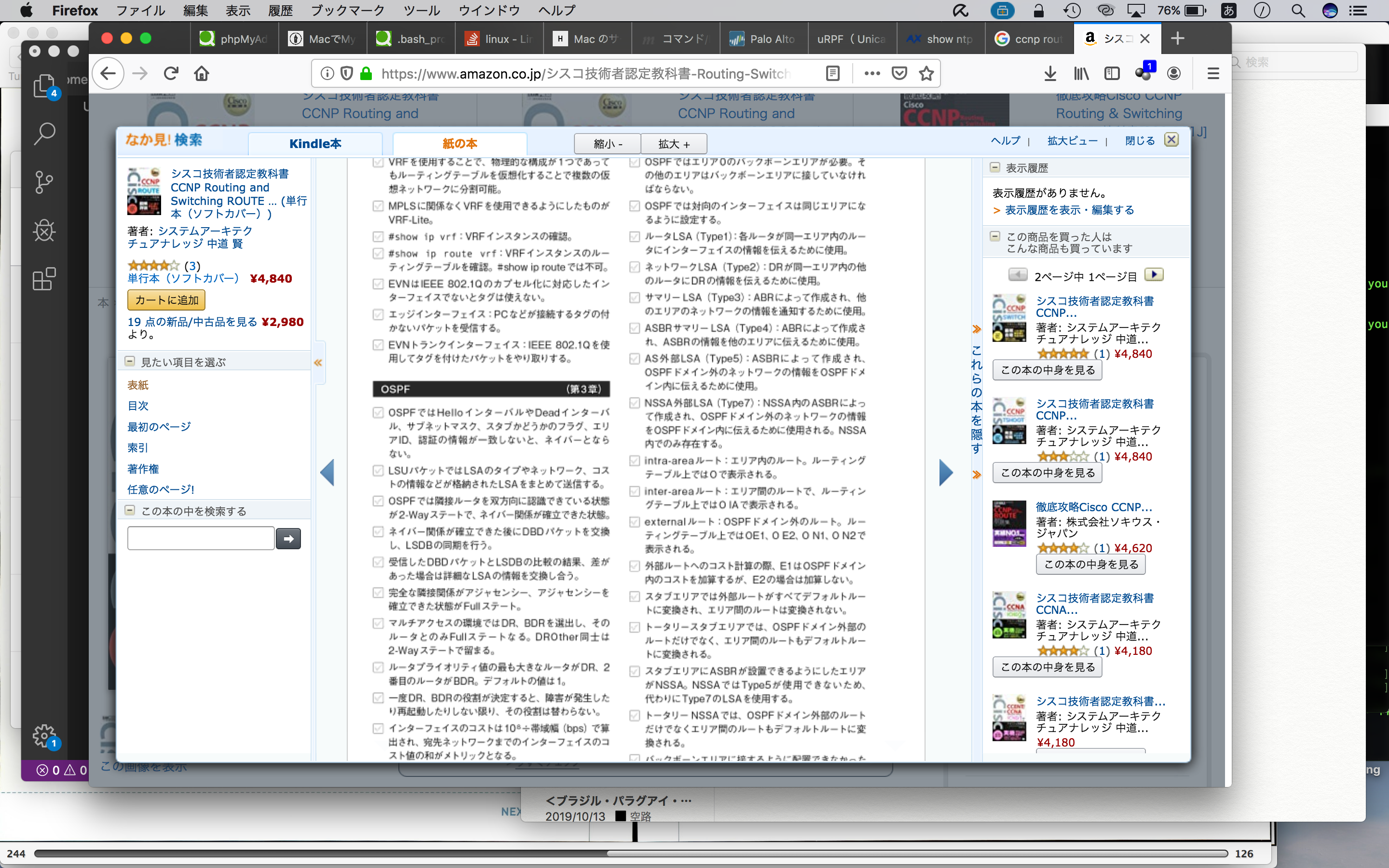Switch to Kindle本 tab
The height and width of the screenshot is (868, 1389).
click(315, 144)
